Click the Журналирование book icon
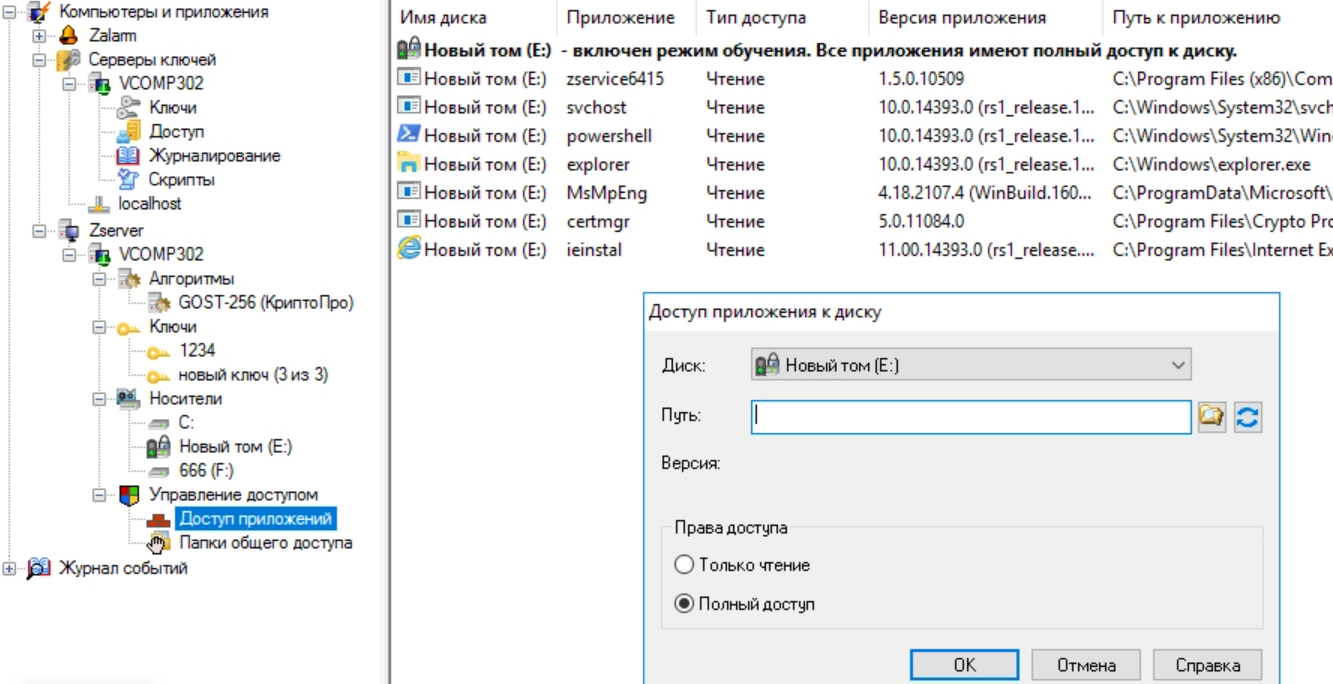1333x684 pixels. (x=128, y=156)
